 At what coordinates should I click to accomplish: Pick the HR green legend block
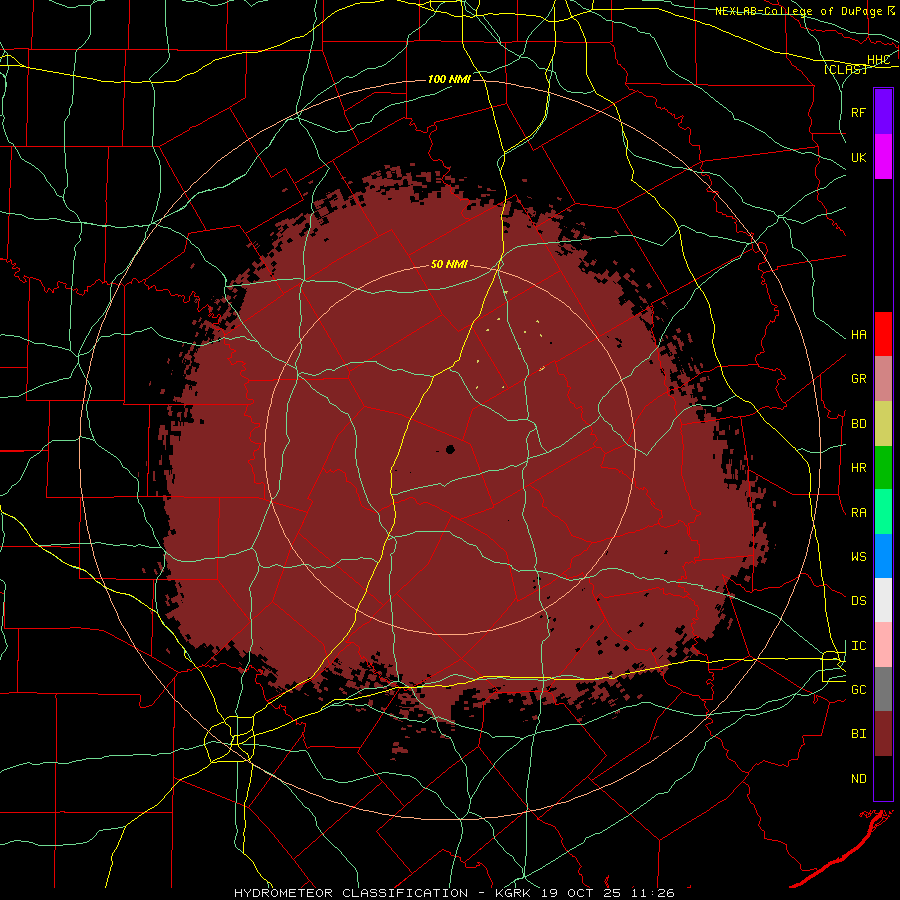[883, 468]
